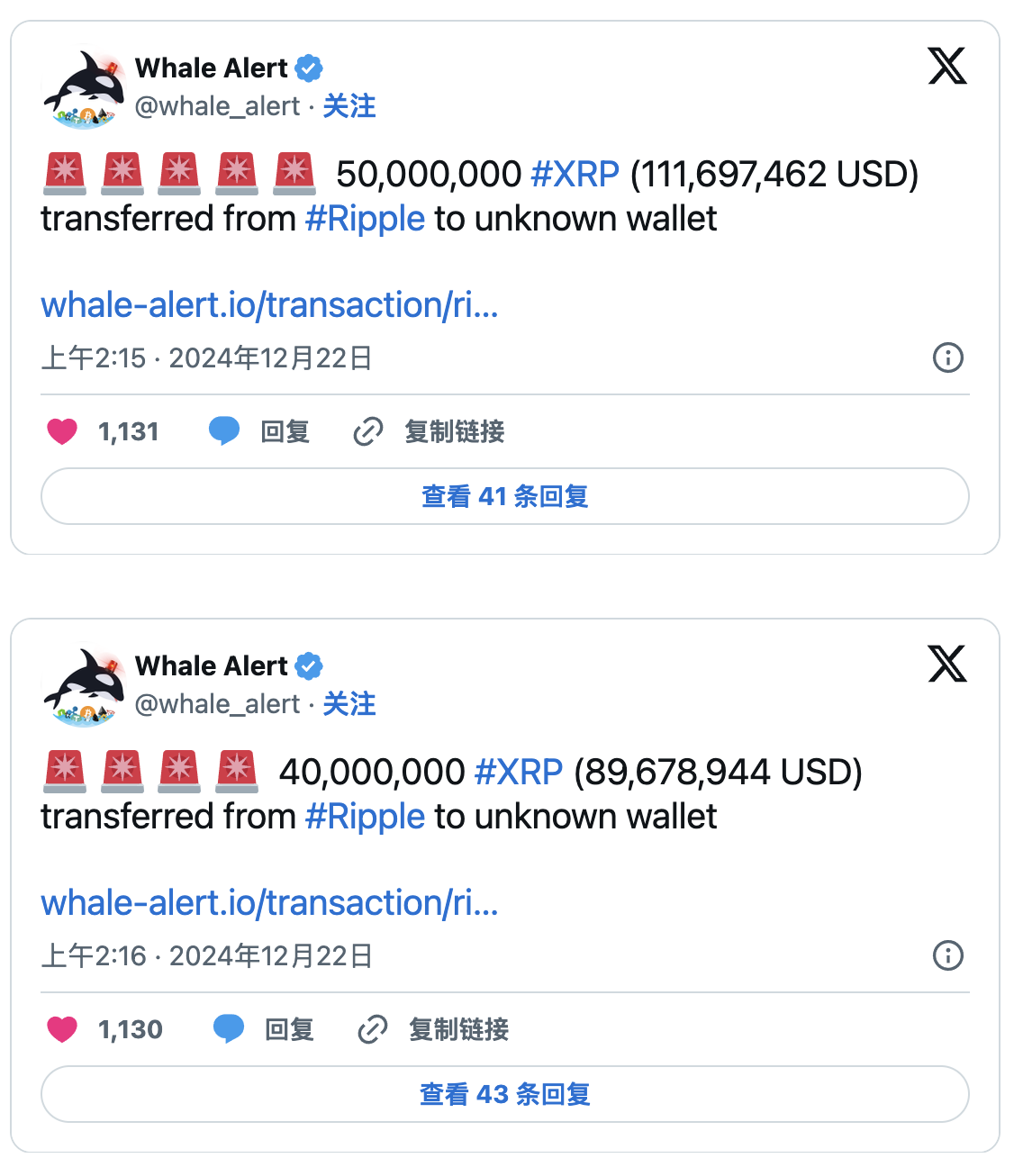
Task: Copy link icon on the second tweet
Action: [373, 1029]
